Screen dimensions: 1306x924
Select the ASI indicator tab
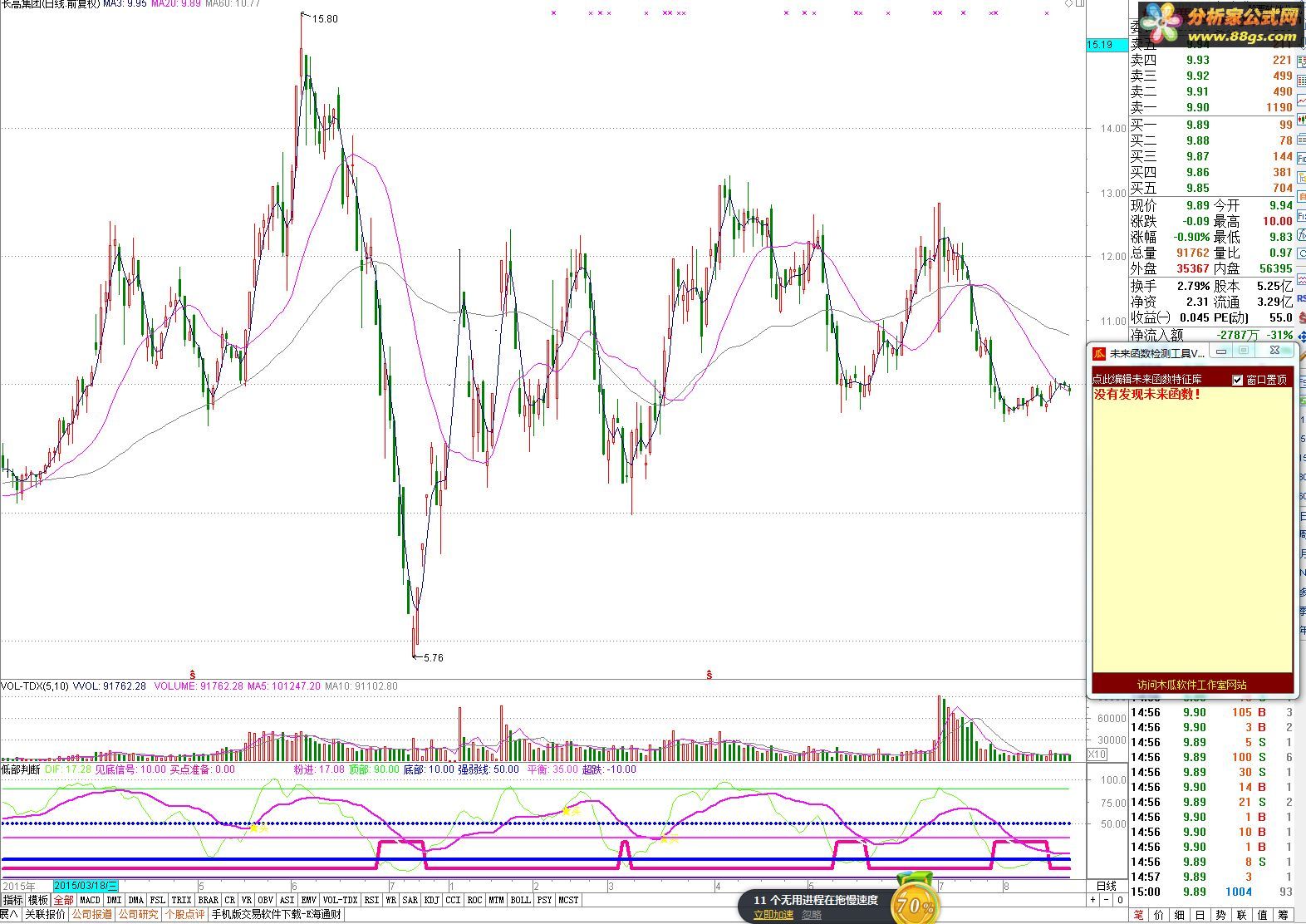(x=287, y=900)
